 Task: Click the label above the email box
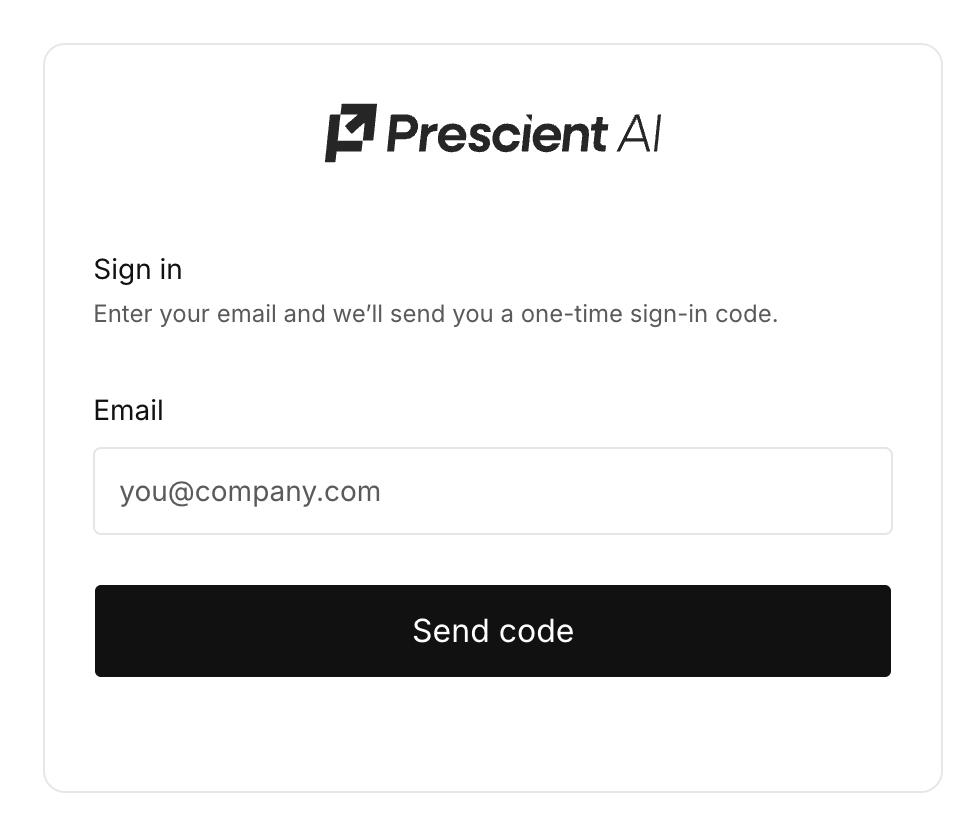click(x=128, y=410)
